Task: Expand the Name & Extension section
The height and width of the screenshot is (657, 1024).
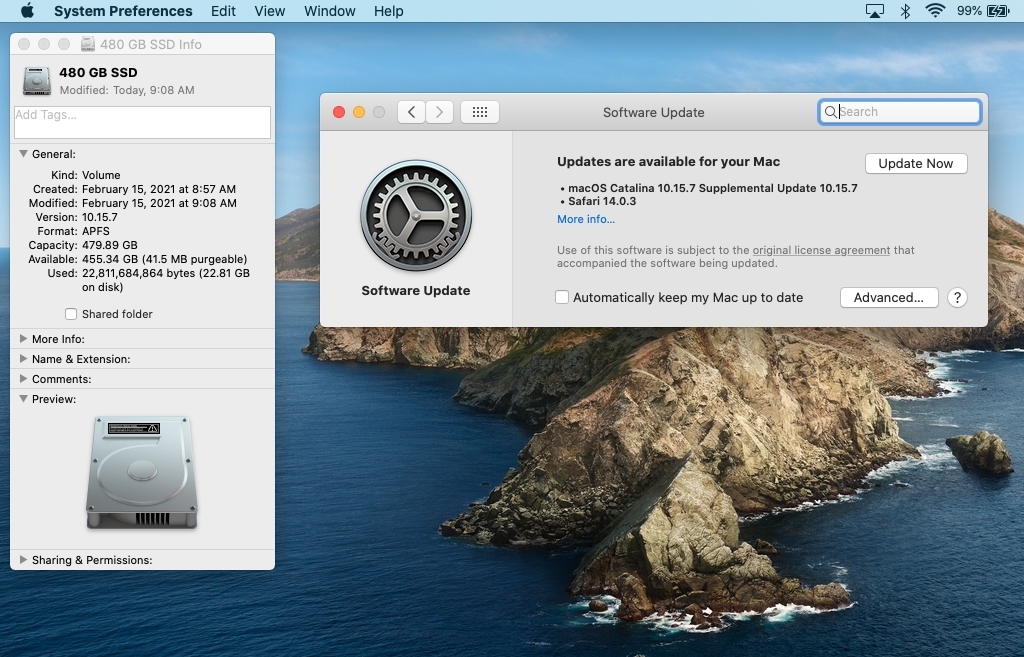Action: click(x=24, y=359)
